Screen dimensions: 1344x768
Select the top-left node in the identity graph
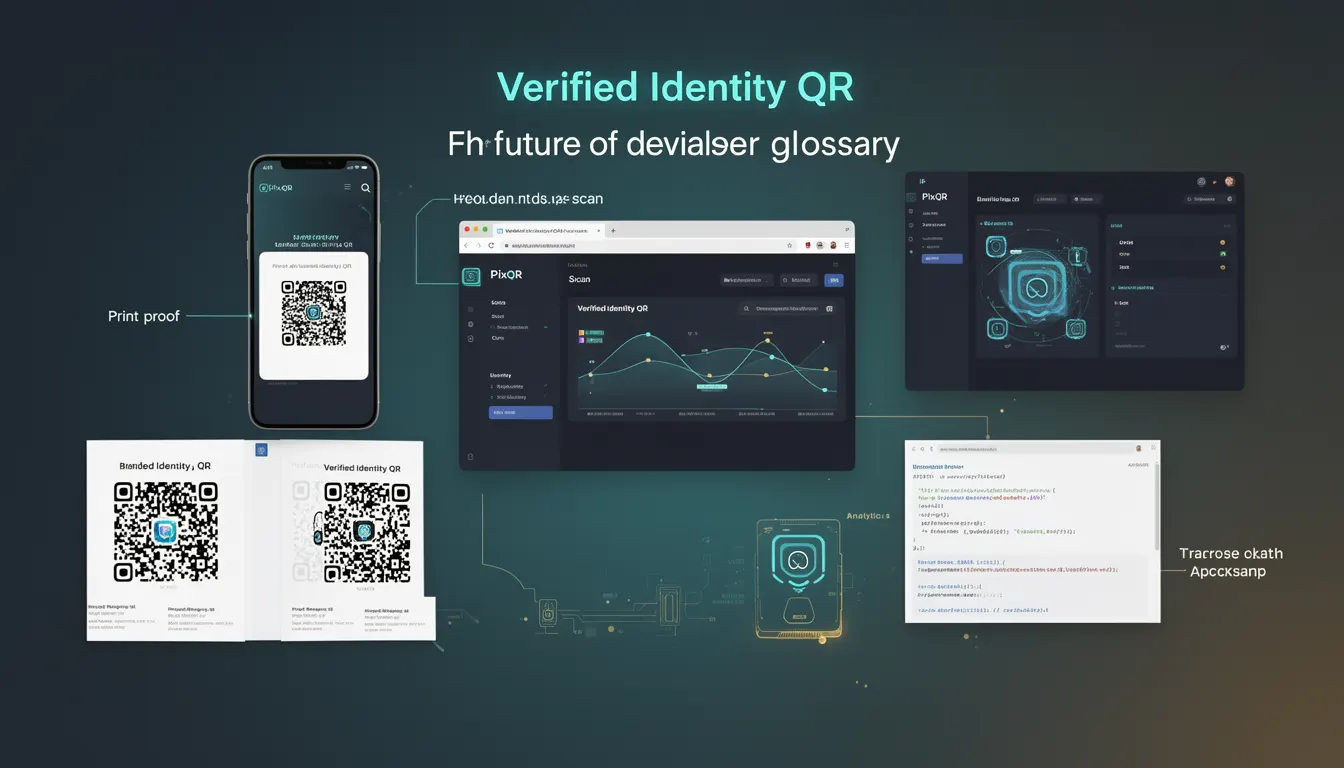(x=996, y=247)
